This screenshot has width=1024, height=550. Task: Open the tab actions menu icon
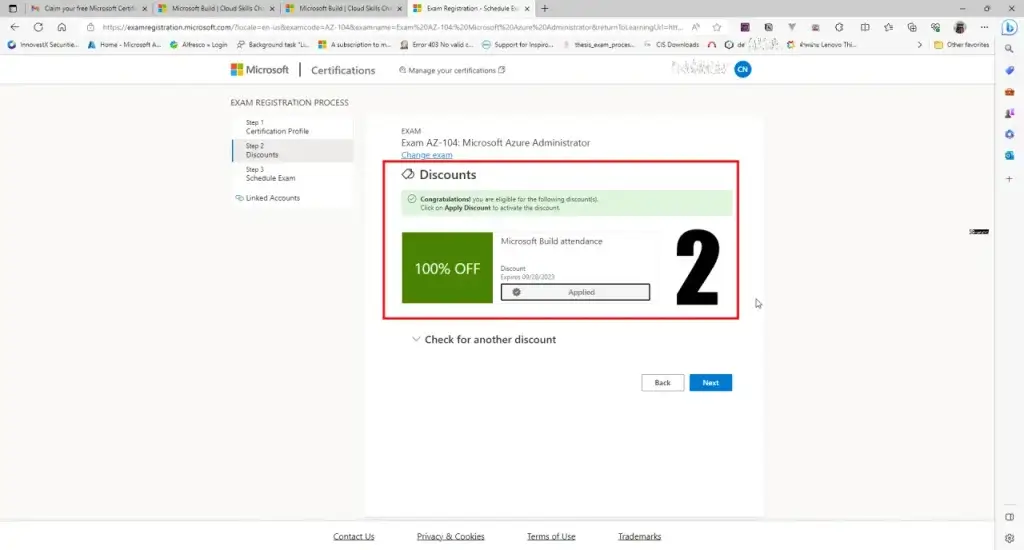pos(12,8)
